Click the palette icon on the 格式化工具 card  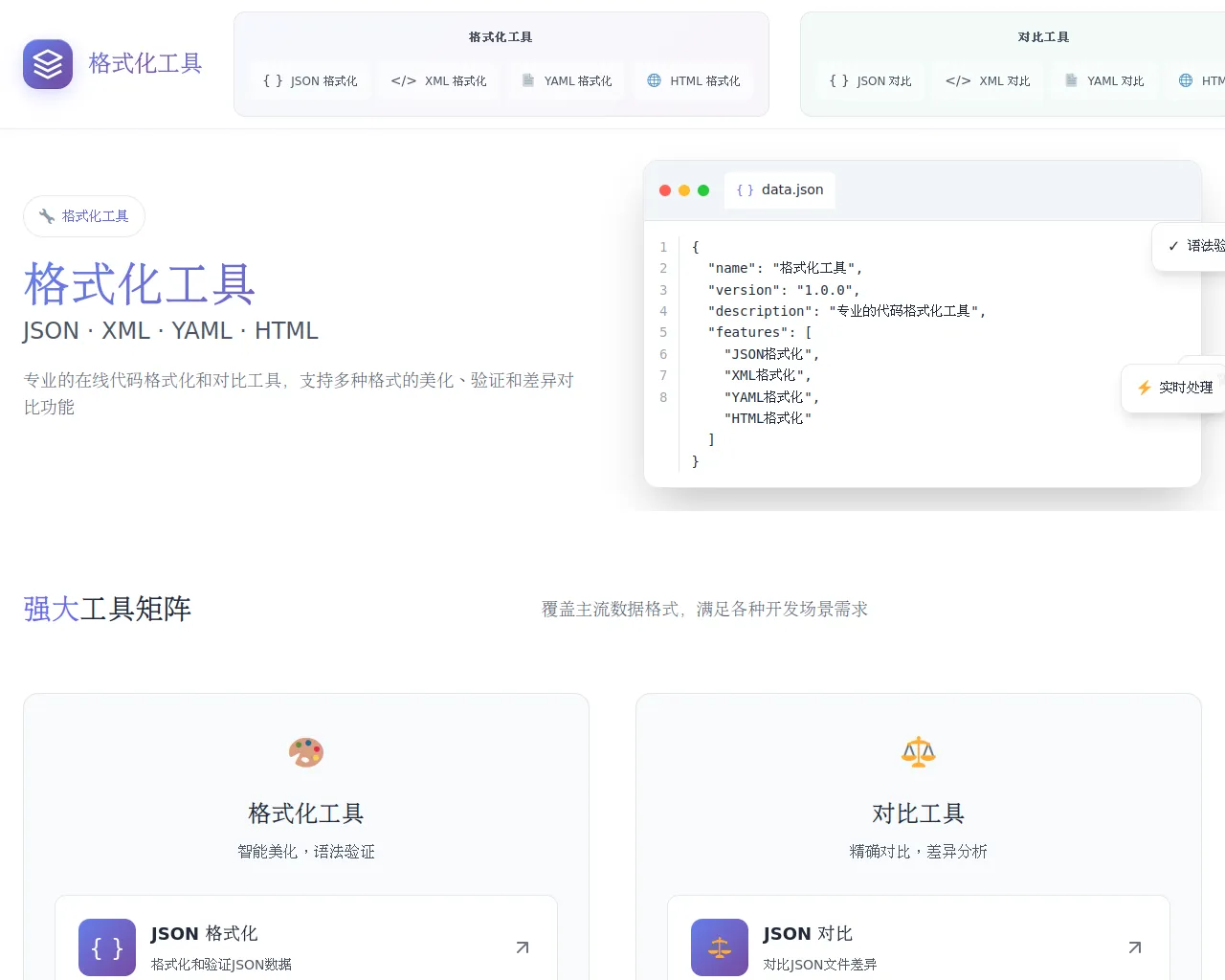tap(306, 752)
